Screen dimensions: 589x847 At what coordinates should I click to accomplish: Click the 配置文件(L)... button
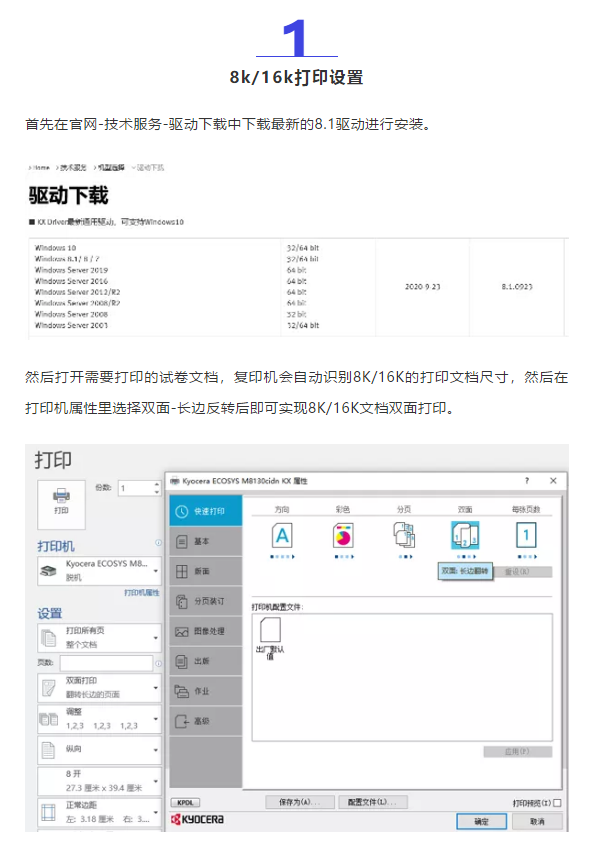372,802
